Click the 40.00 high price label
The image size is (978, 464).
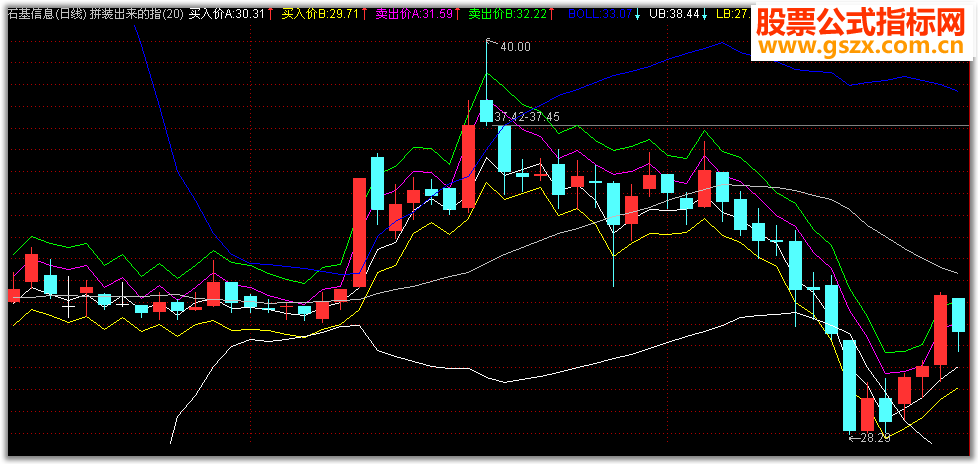coord(515,47)
